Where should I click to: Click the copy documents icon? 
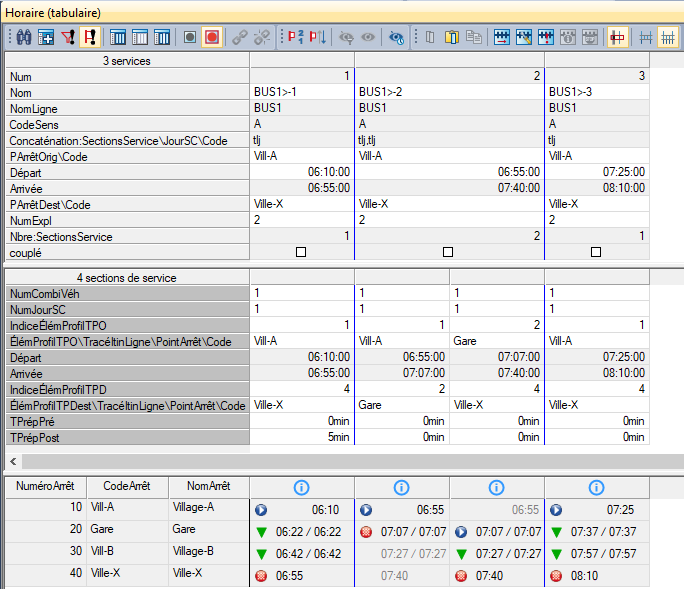click(x=473, y=37)
